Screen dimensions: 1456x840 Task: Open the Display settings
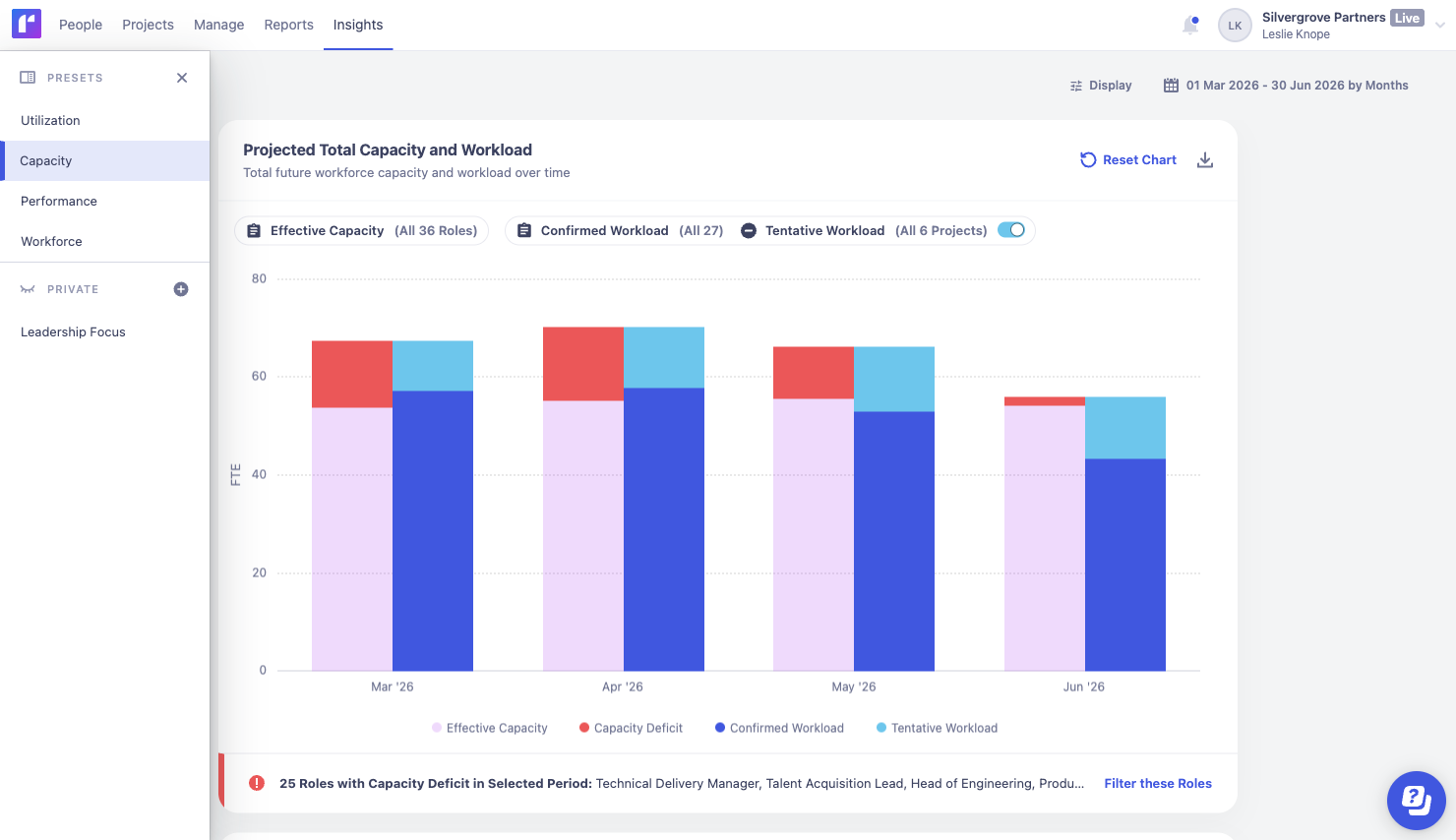coord(1101,86)
